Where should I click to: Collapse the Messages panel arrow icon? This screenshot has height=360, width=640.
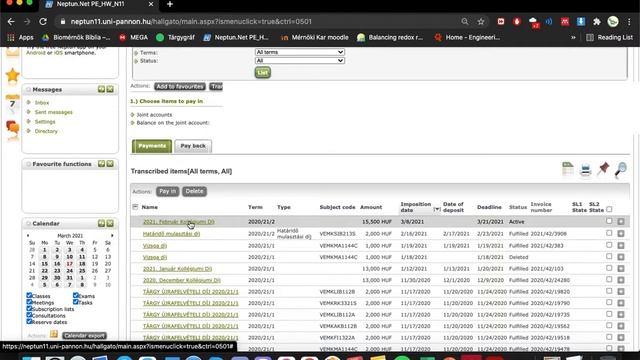click(101, 89)
